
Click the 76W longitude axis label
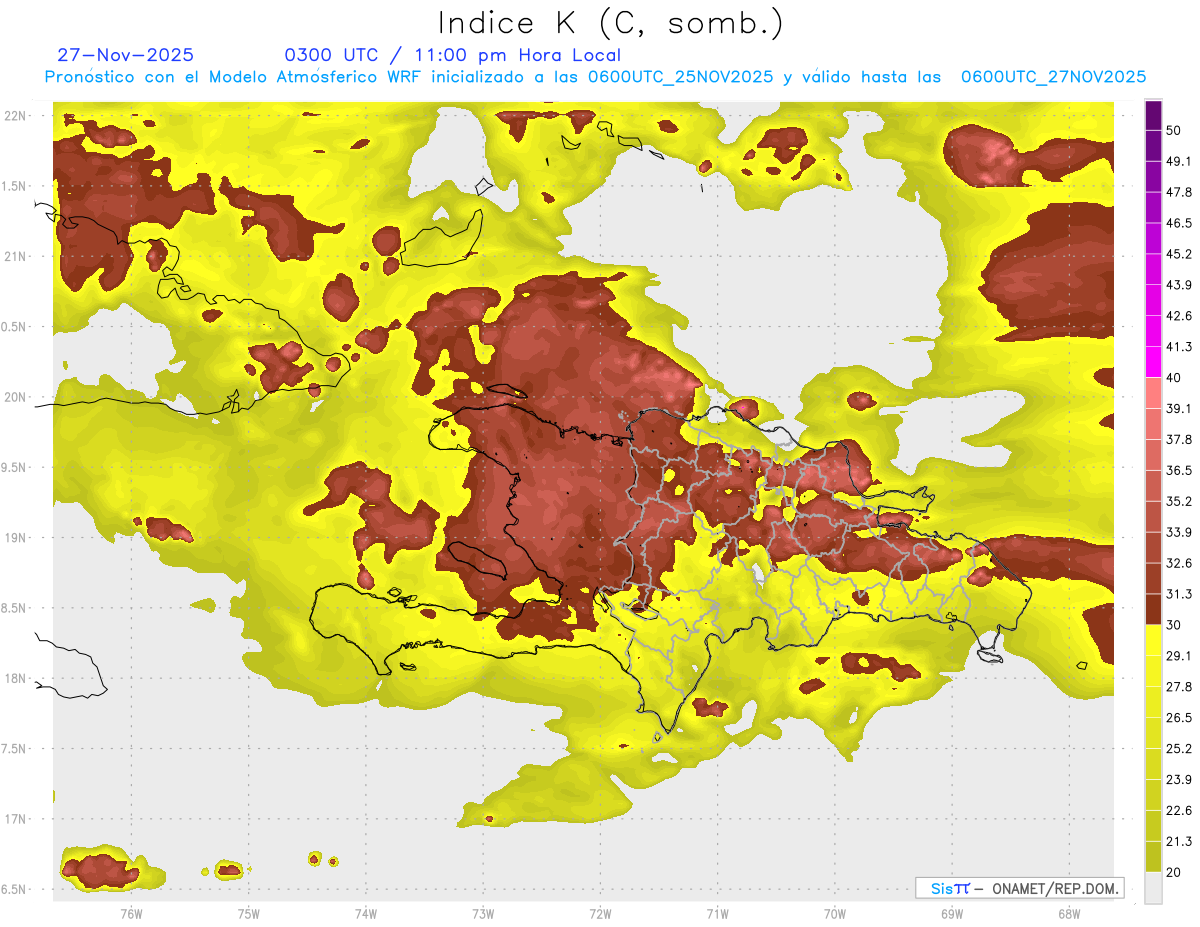[131, 914]
